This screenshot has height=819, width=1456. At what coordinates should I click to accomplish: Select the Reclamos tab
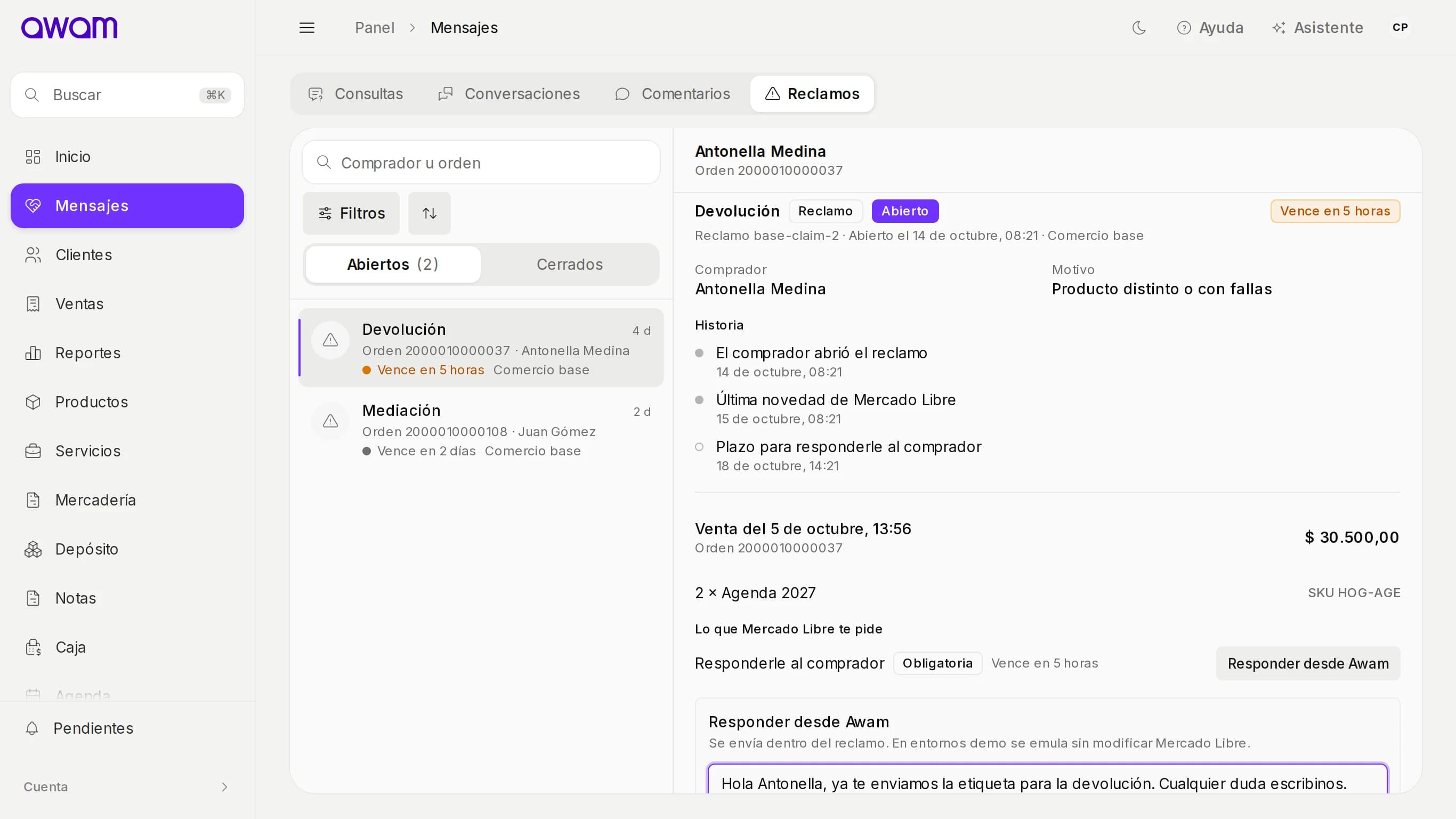pos(812,93)
